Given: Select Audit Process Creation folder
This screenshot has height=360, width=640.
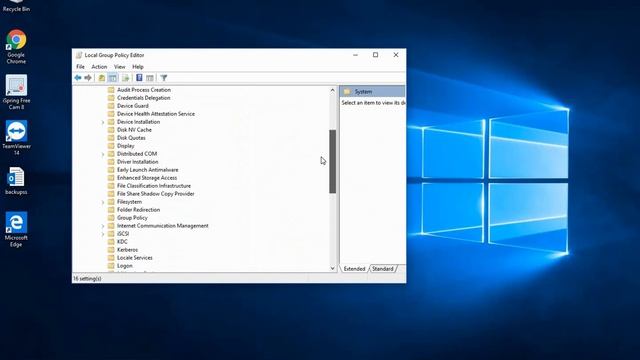Looking at the screenshot, I should [144, 90].
